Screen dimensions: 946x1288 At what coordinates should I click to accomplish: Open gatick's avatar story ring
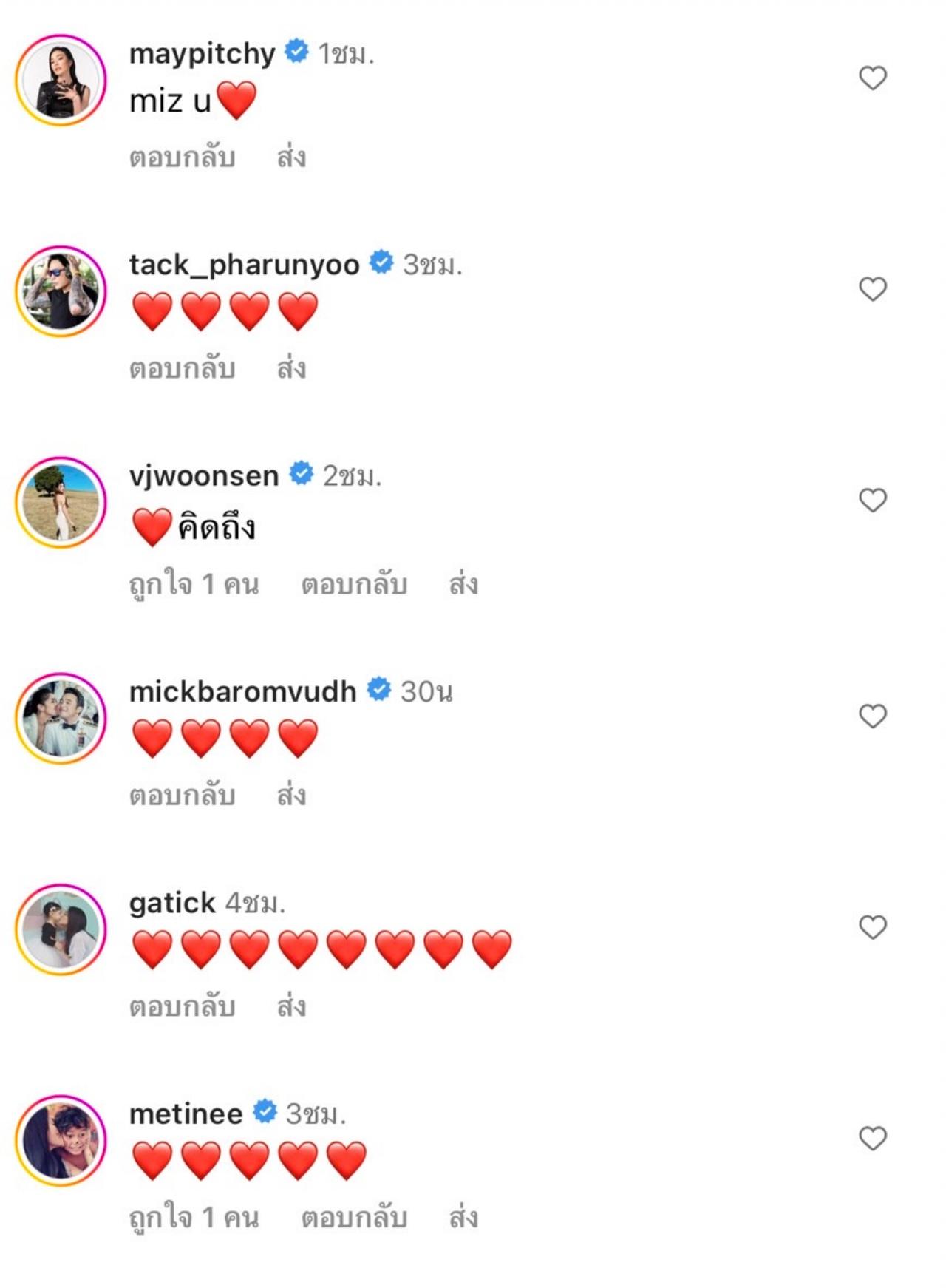tap(61, 929)
